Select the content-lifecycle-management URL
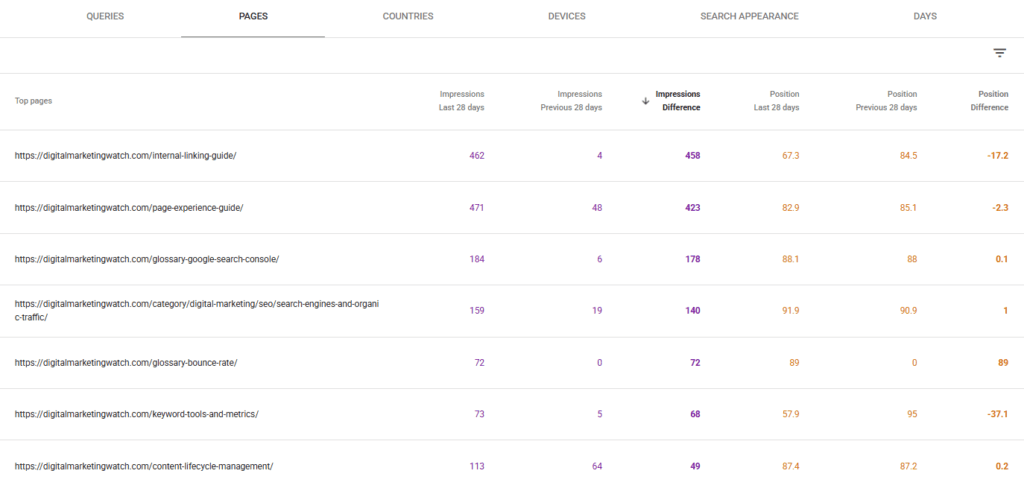This screenshot has width=1024, height=488. tap(144, 466)
